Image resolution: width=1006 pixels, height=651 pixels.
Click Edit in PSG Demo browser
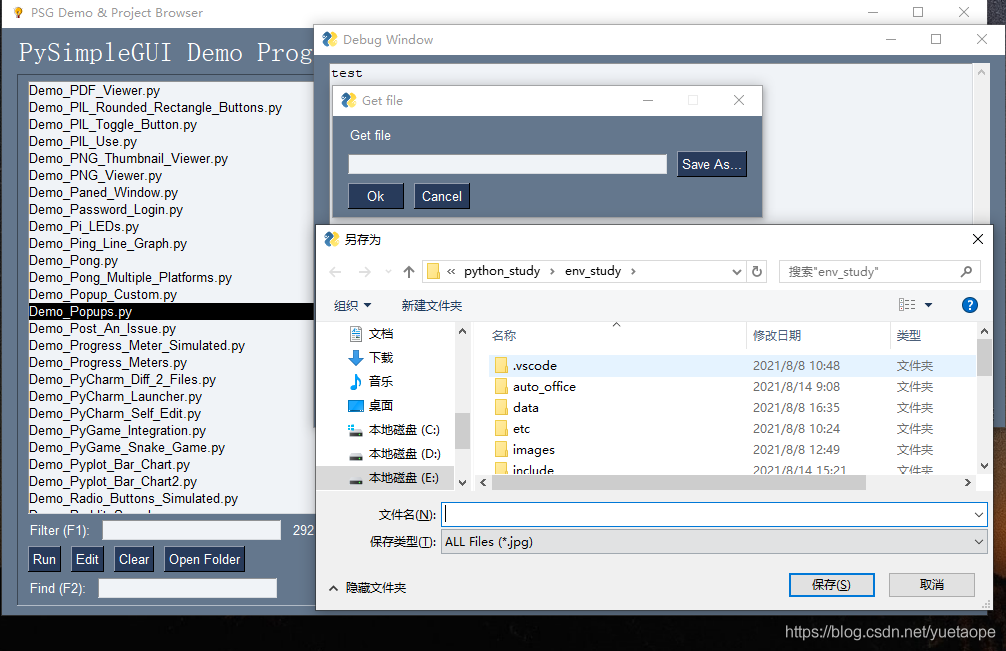[x=87, y=559]
